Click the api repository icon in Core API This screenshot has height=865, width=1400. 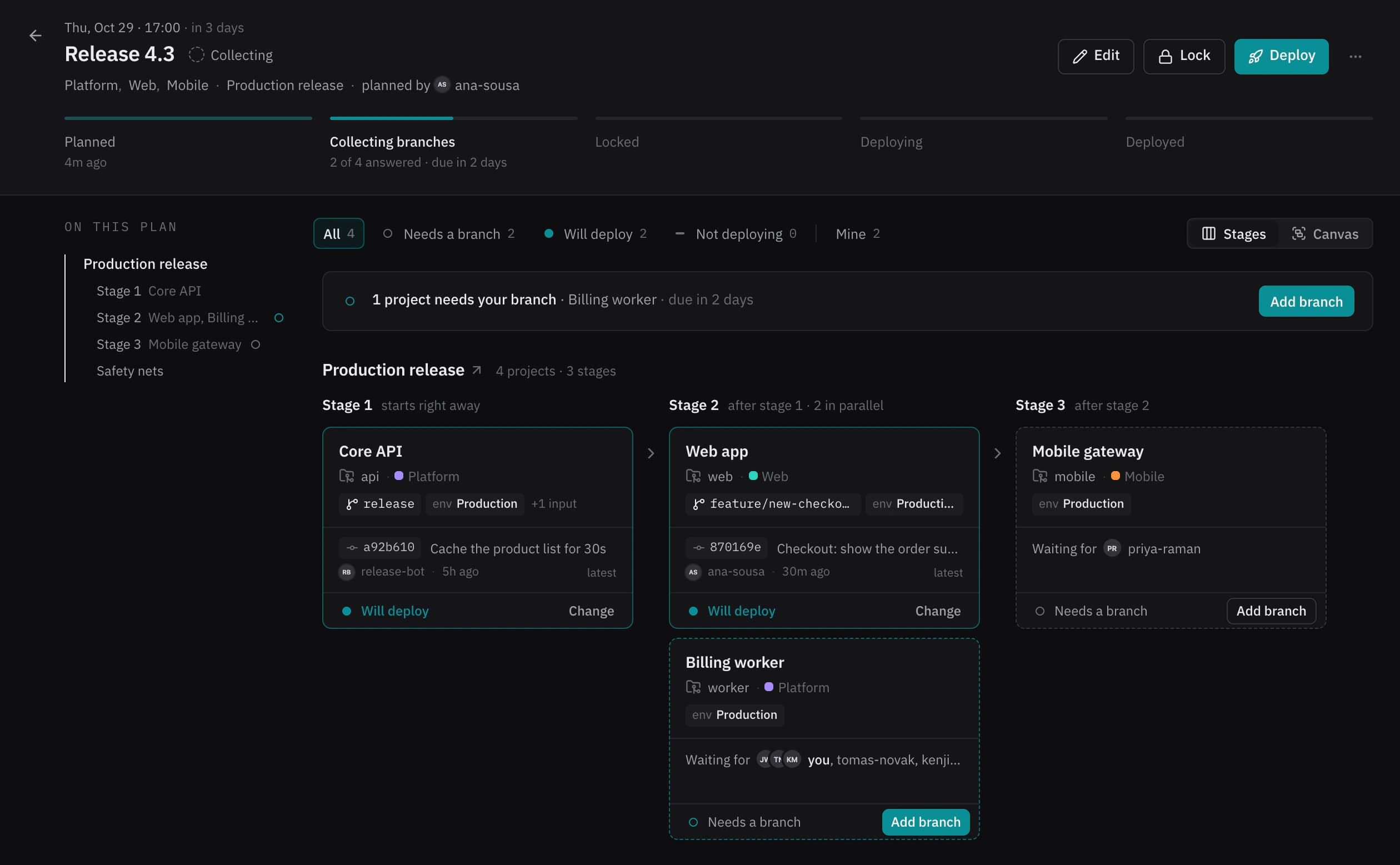coord(346,476)
